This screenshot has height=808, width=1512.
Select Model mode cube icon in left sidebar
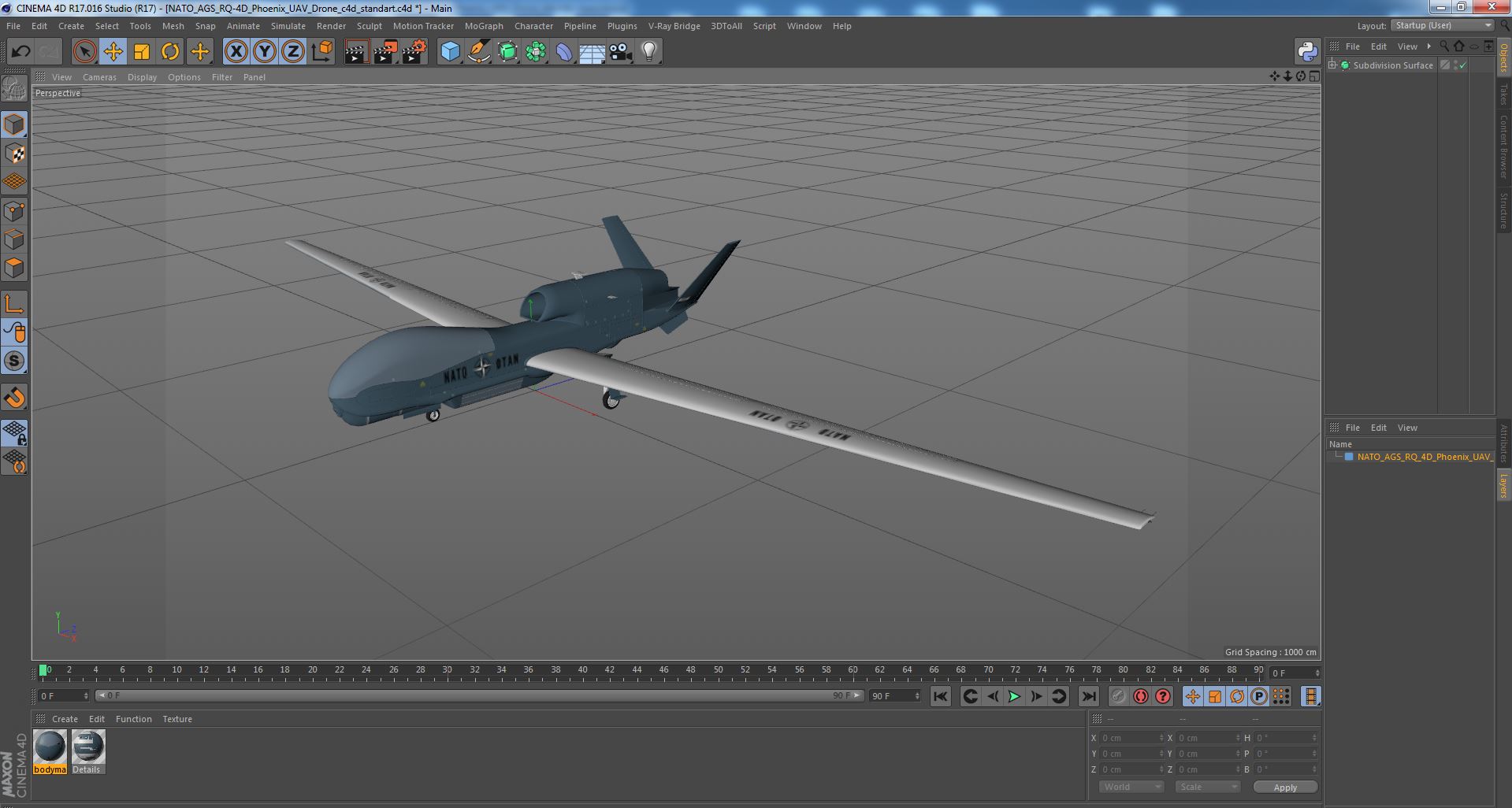point(14,124)
